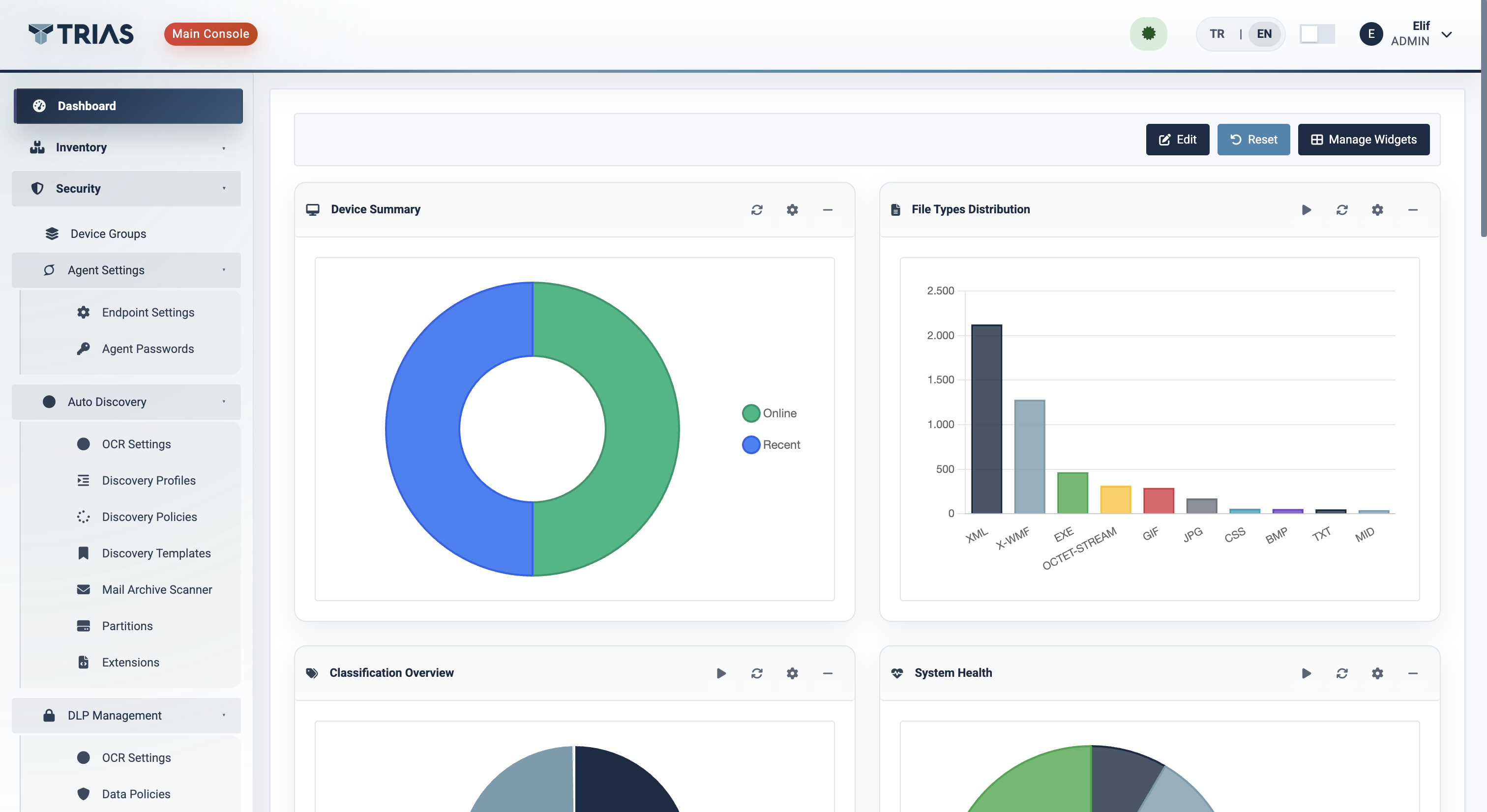Click the Reset button
Image resolution: width=1487 pixels, height=812 pixels.
point(1253,140)
